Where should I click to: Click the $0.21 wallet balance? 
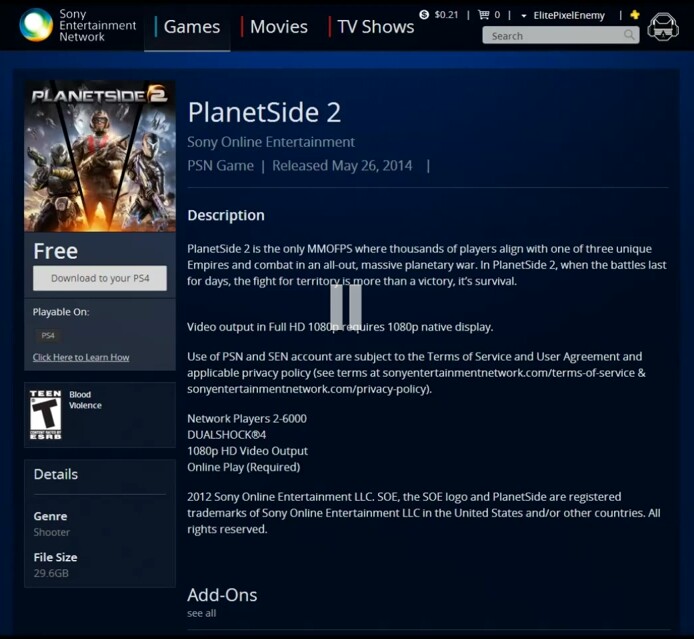tap(446, 15)
